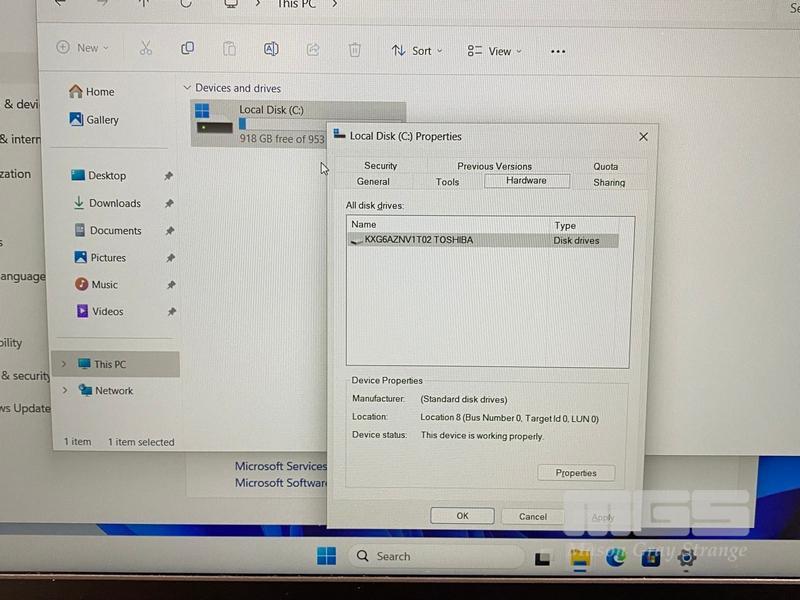
Task: Click the Cut scissors icon in toolbar
Action: [146, 48]
